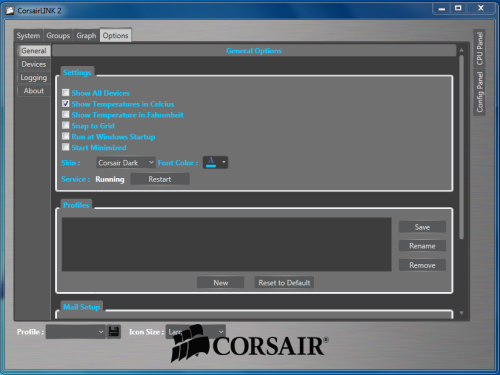Restart the Corsair service

(160, 179)
